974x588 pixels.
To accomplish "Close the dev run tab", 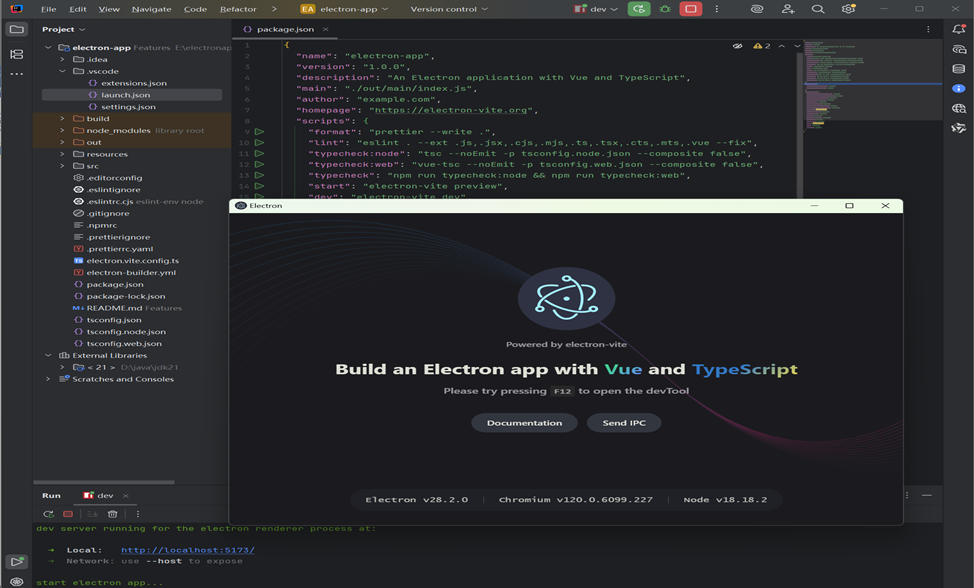I will pyautogui.click(x=125, y=495).
